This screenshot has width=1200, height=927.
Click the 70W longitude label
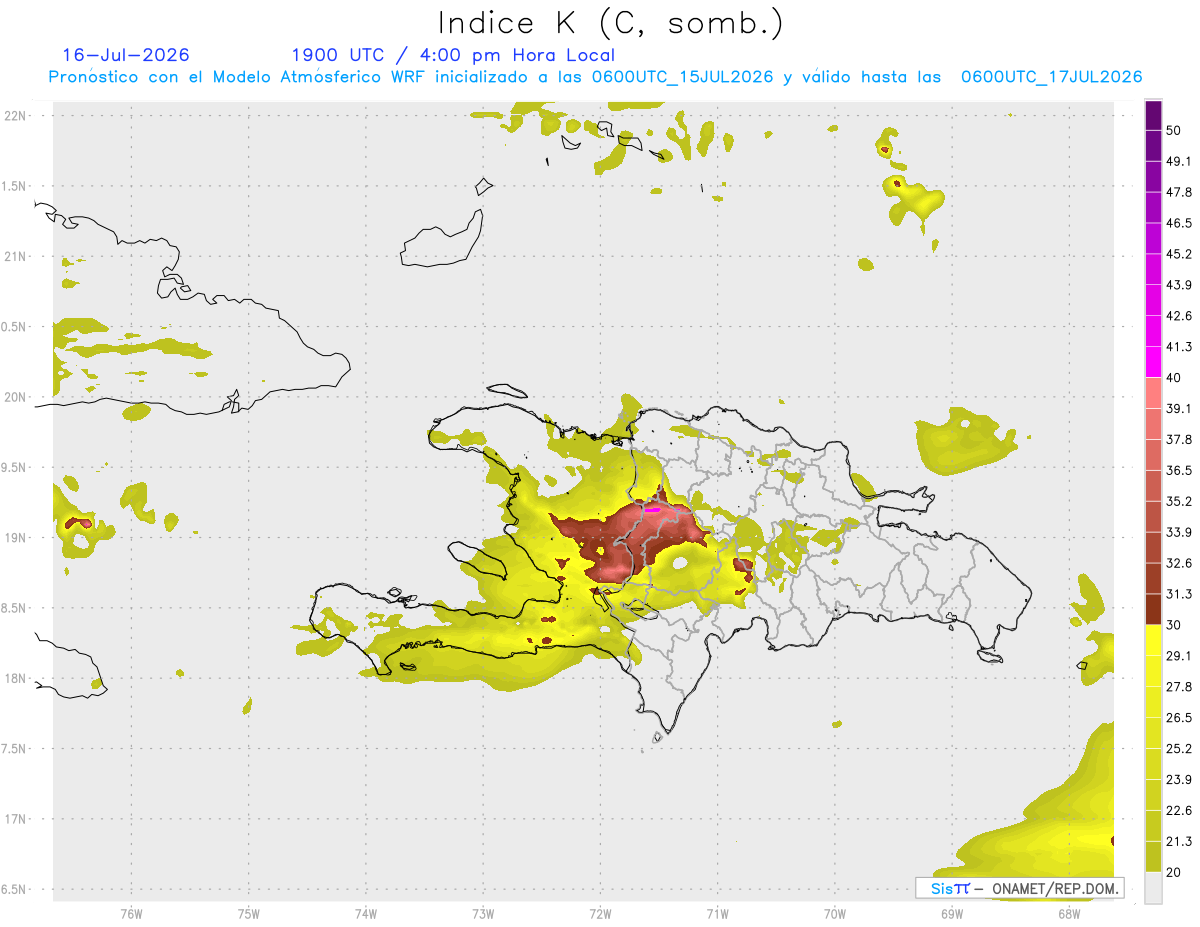835,913
